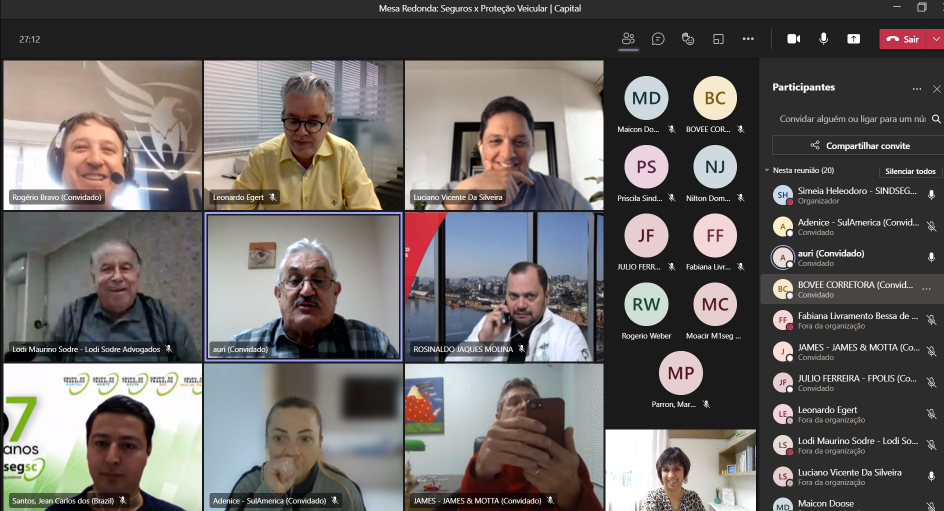Open the meeting chat icon
Viewport: 944px width, 511px height.
pos(658,39)
